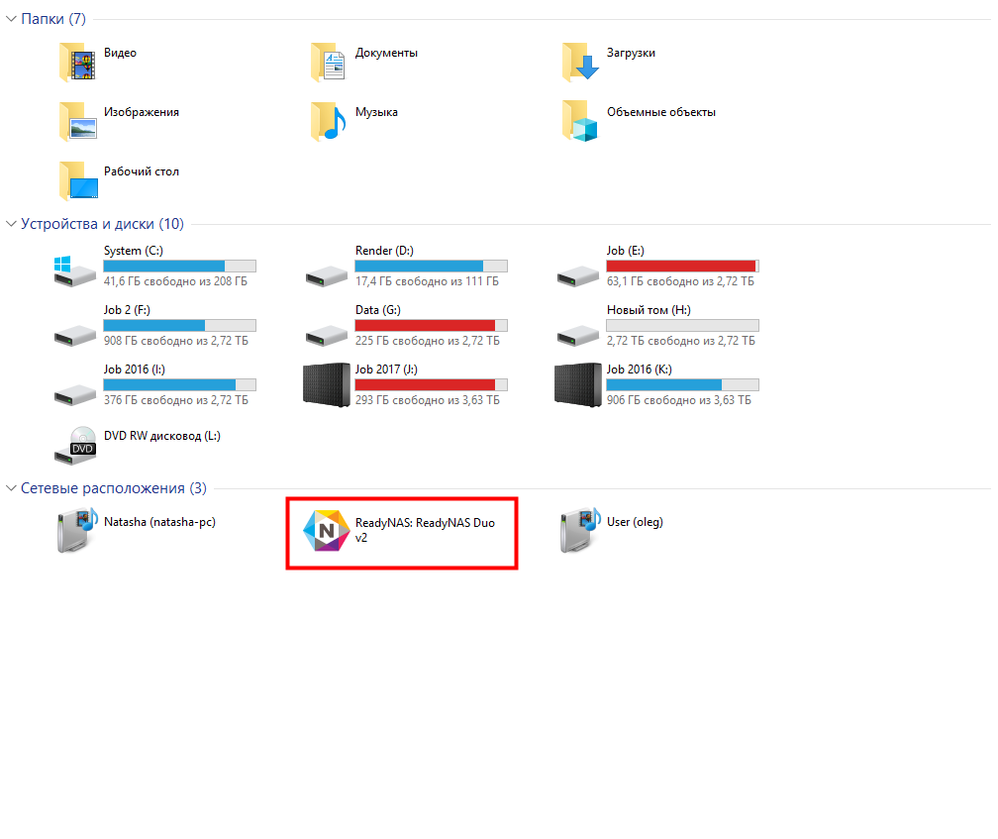Select the Job (E:) drive icon
The width and height of the screenshot is (998, 839).
[578, 276]
